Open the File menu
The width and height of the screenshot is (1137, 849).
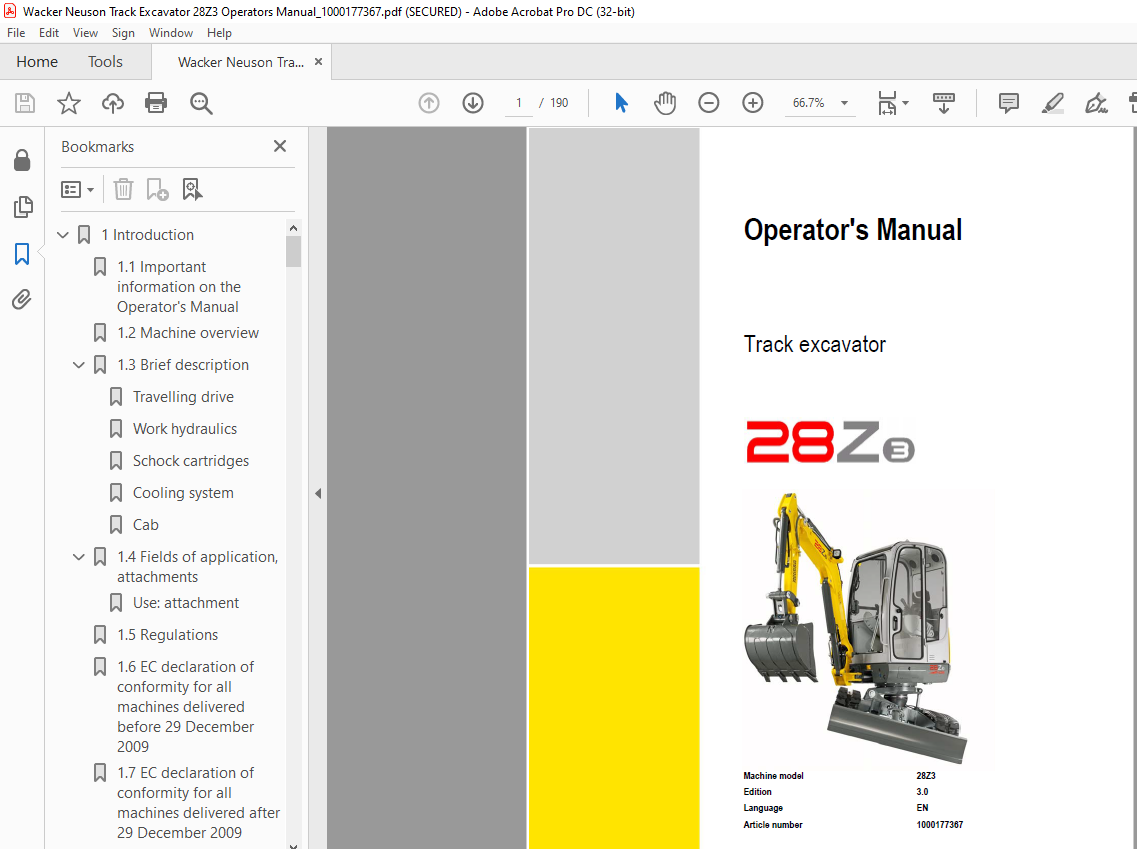tap(16, 33)
